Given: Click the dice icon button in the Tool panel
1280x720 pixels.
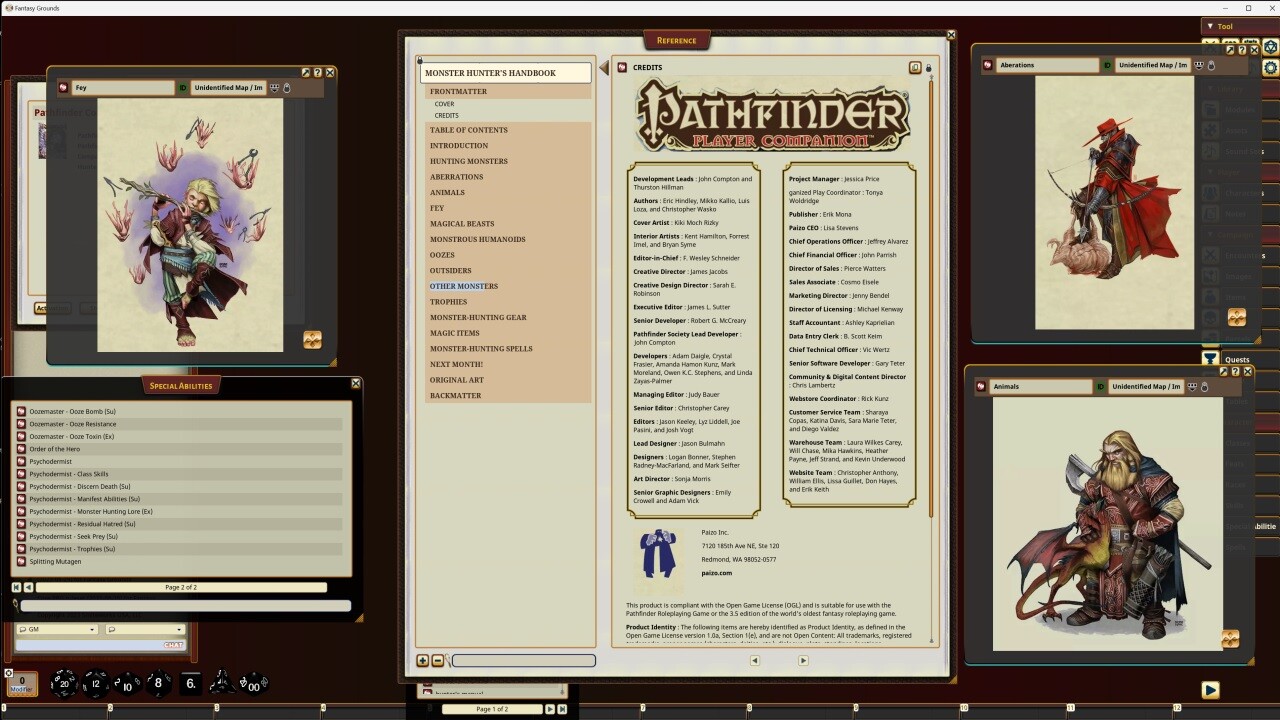Looking at the screenshot, I should [x=1268, y=45].
